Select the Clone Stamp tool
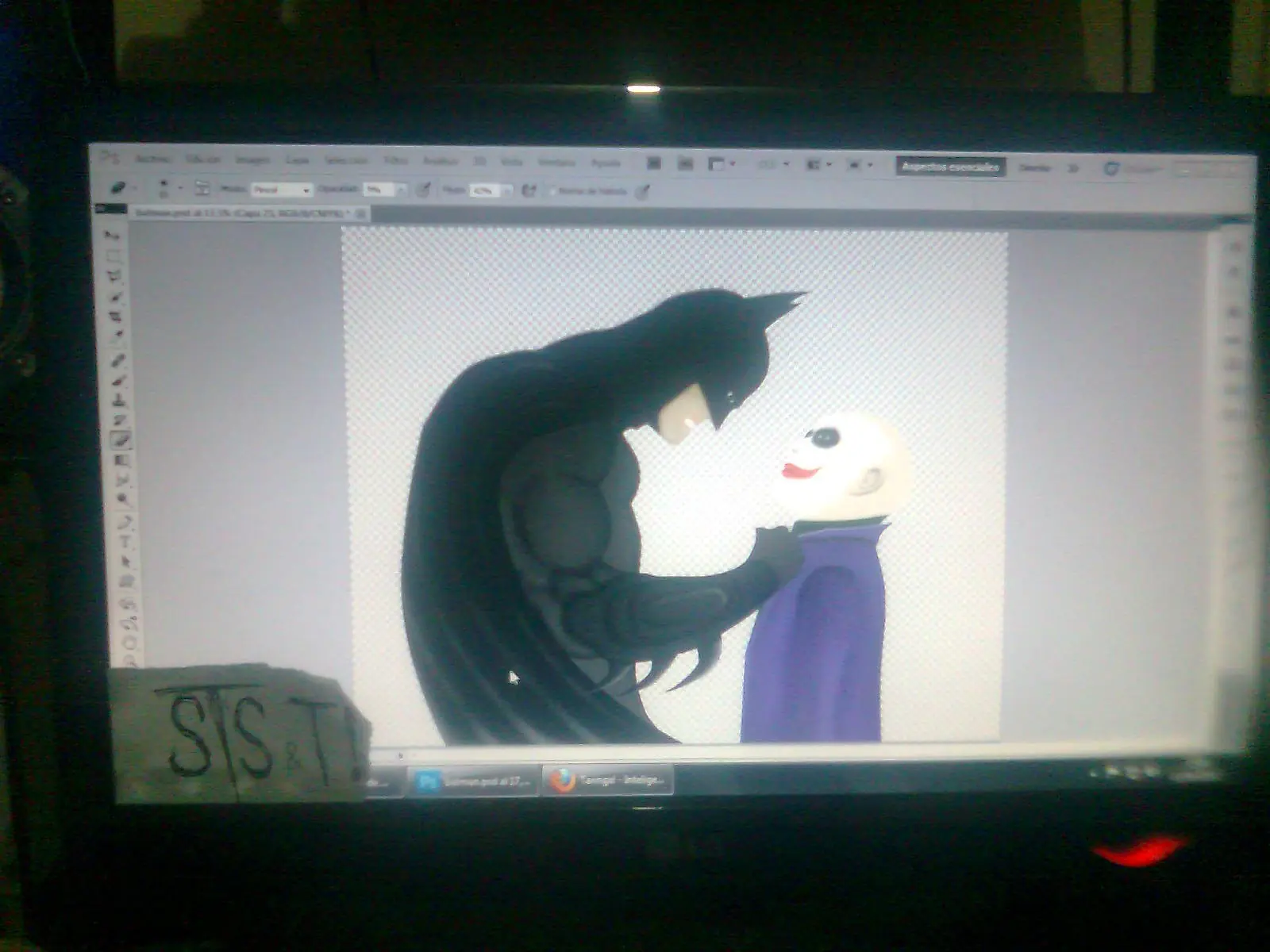 tap(120, 401)
